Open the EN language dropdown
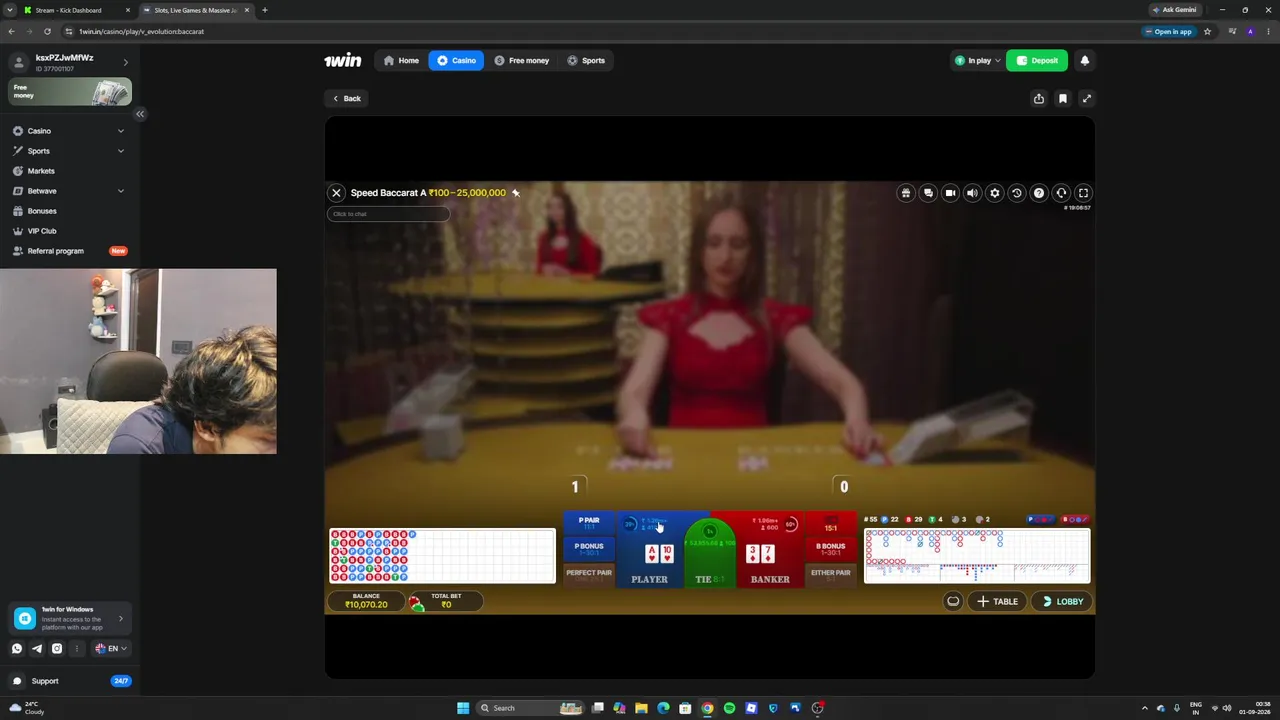The width and height of the screenshot is (1280, 720). tap(110, 649)
